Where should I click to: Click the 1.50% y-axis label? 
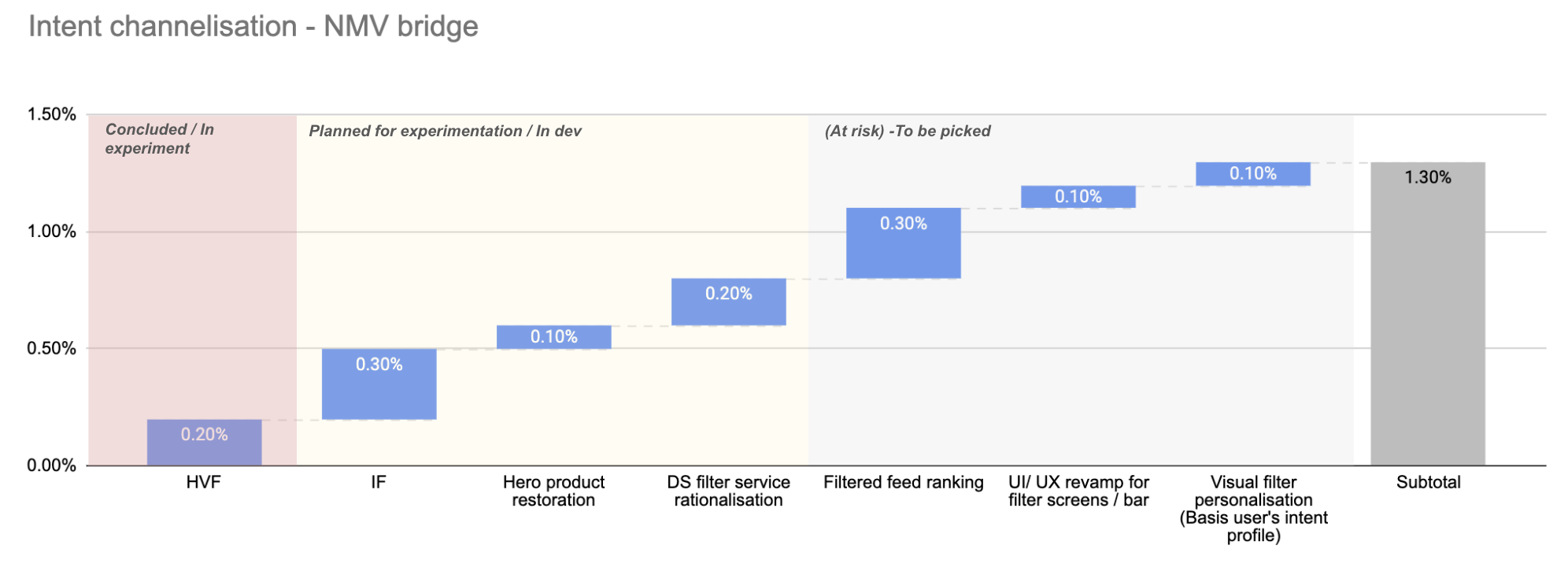coord(52,114)
